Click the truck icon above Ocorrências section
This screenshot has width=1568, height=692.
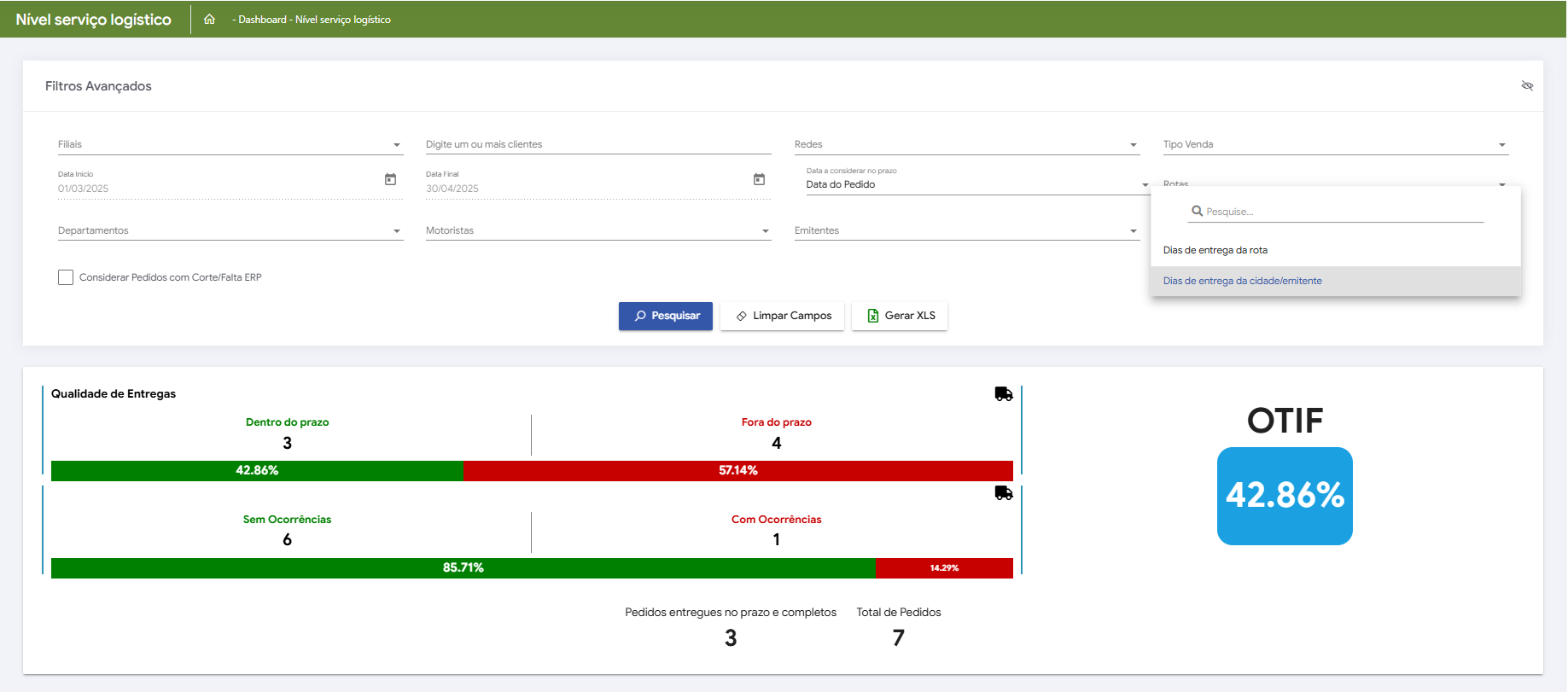pyautogui.click(x=1004, y=493)
